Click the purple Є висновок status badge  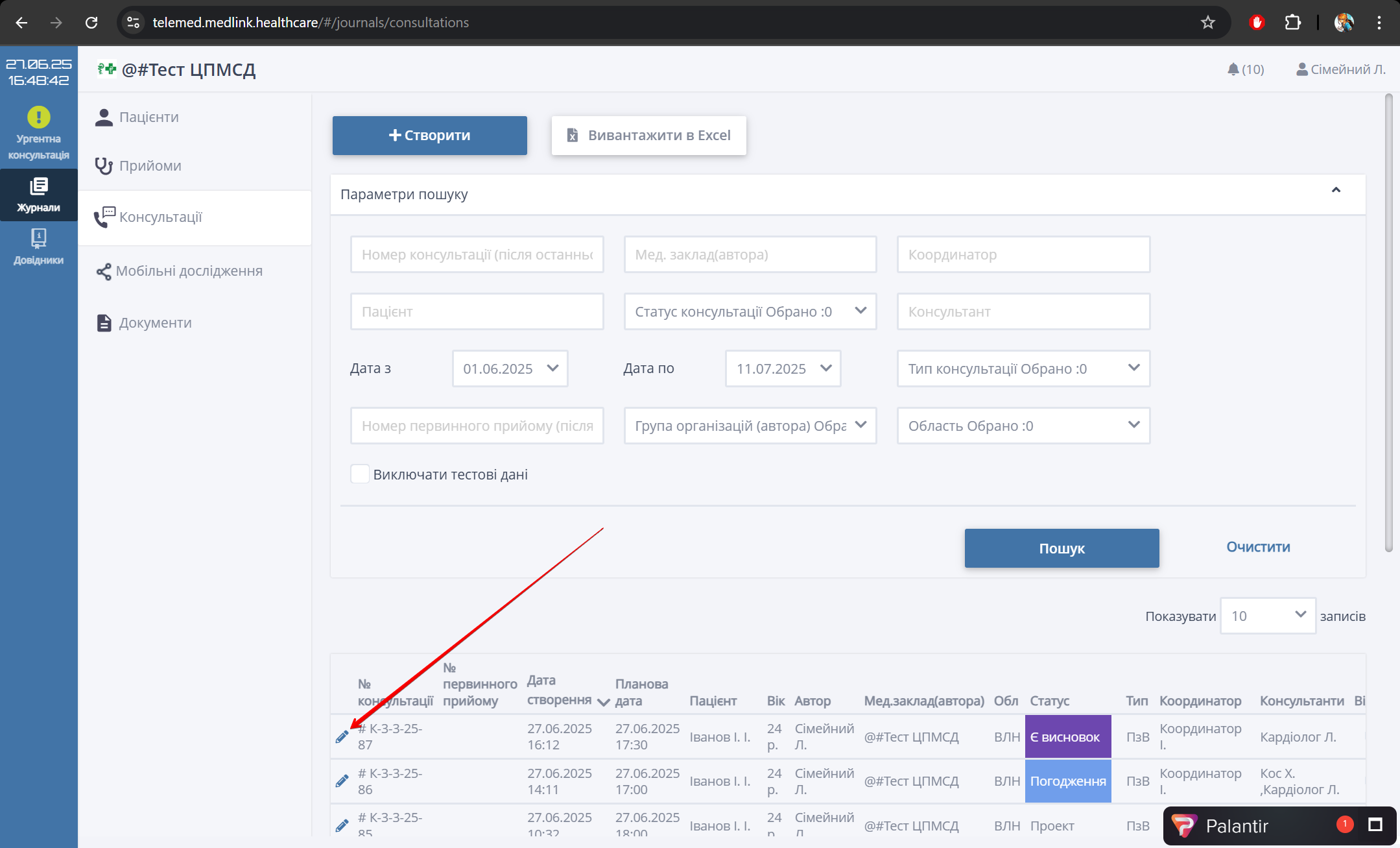point(1067,736)
